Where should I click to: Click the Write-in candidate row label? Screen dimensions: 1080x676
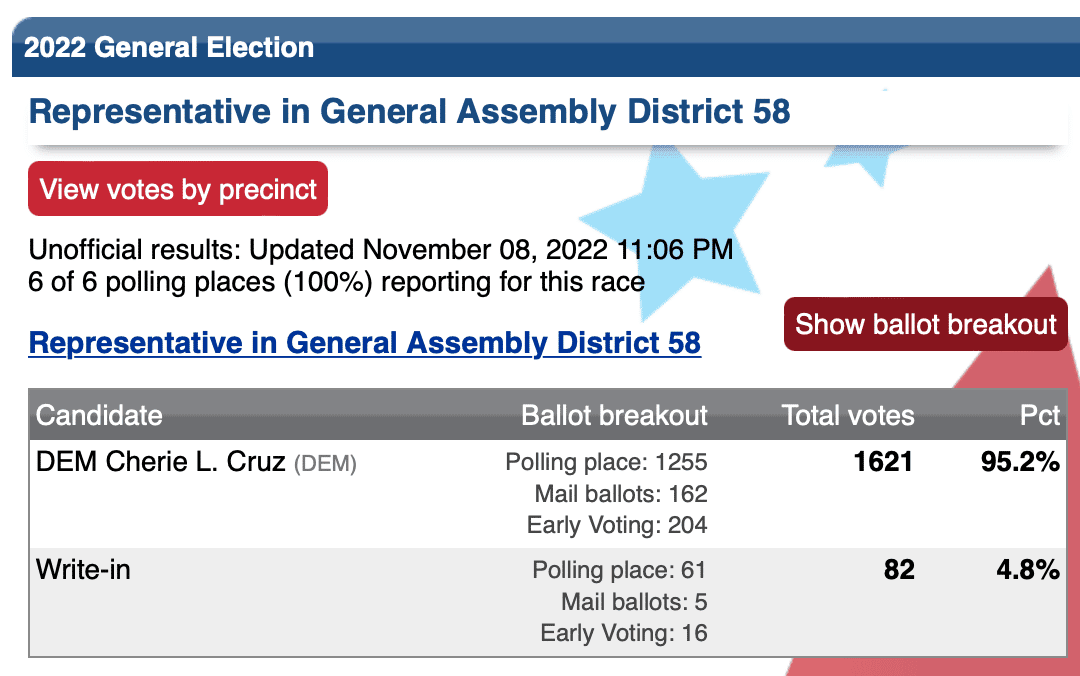(x=83, y=570)
